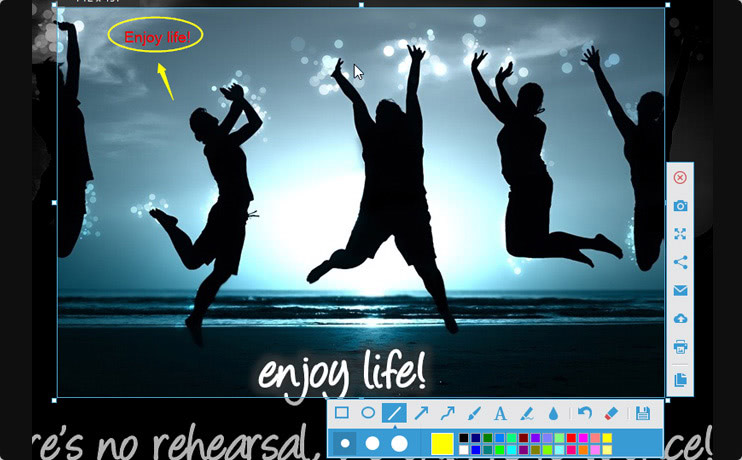
Task: Save the screenshot with the floppy disk icon
Action: pyautogui.click(x=643, y=413)
